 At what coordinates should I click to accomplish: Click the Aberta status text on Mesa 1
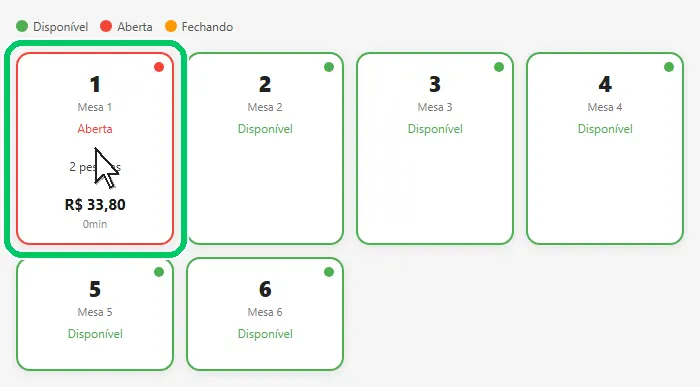coord(95,129)
